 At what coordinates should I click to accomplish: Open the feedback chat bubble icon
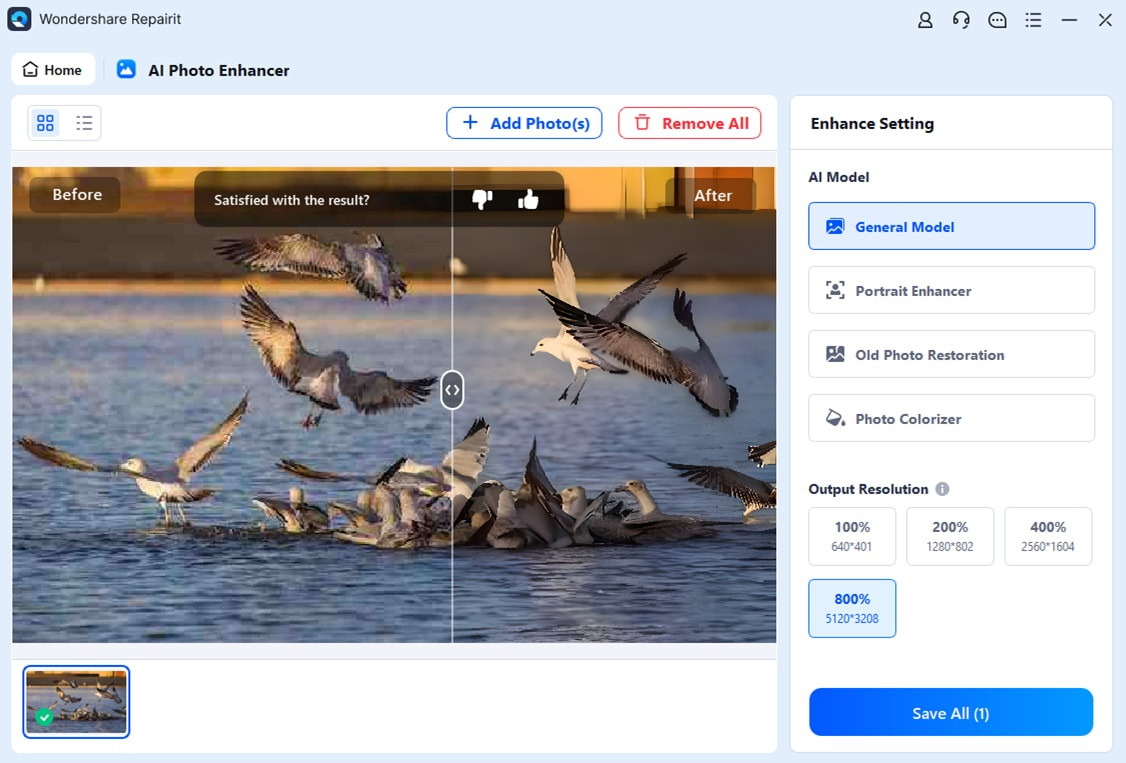click(x=997, y=20)
